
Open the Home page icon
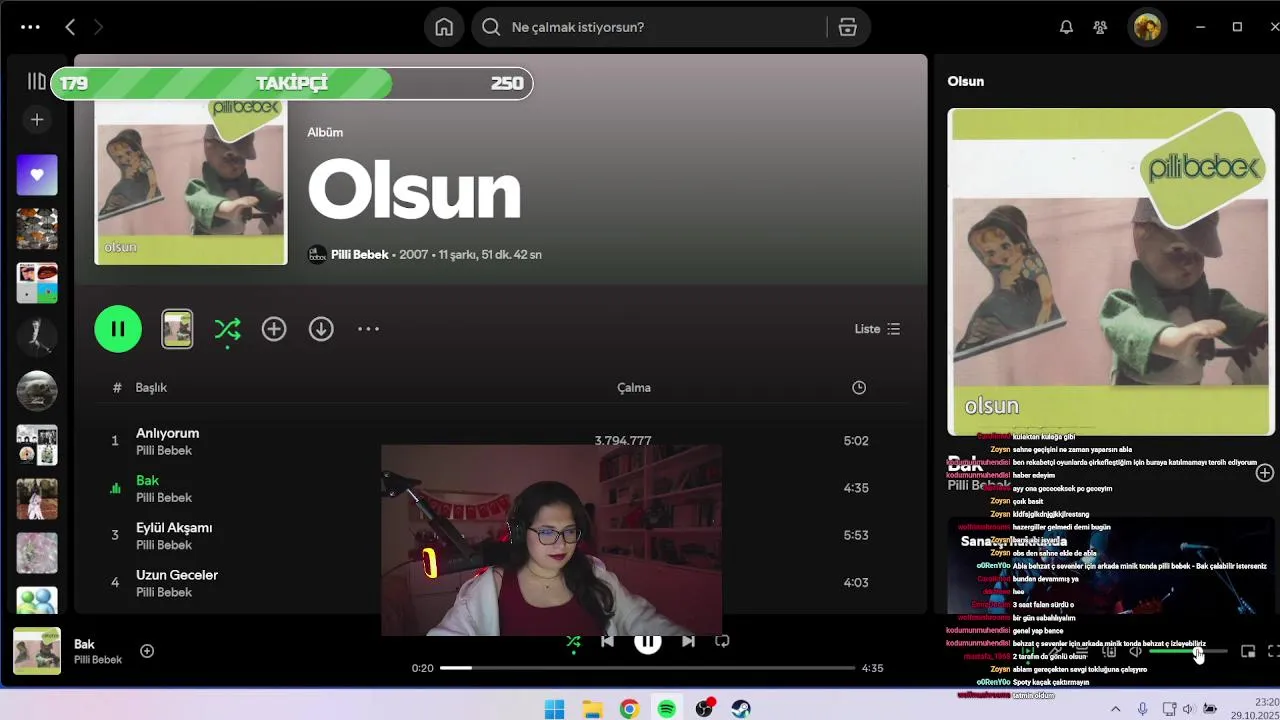click(444, 27)
